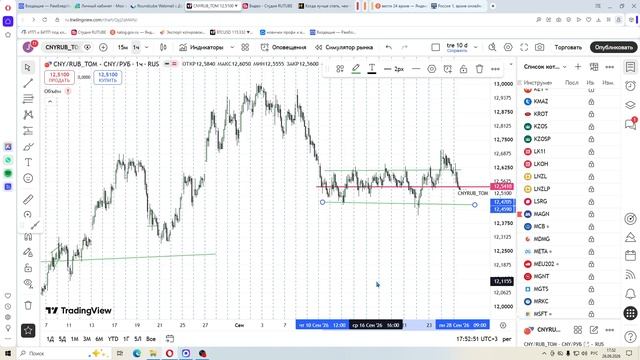Open the candlestick chart type menu
The height and width of the screenshot is (360, 640).
[x=163, y=47]
